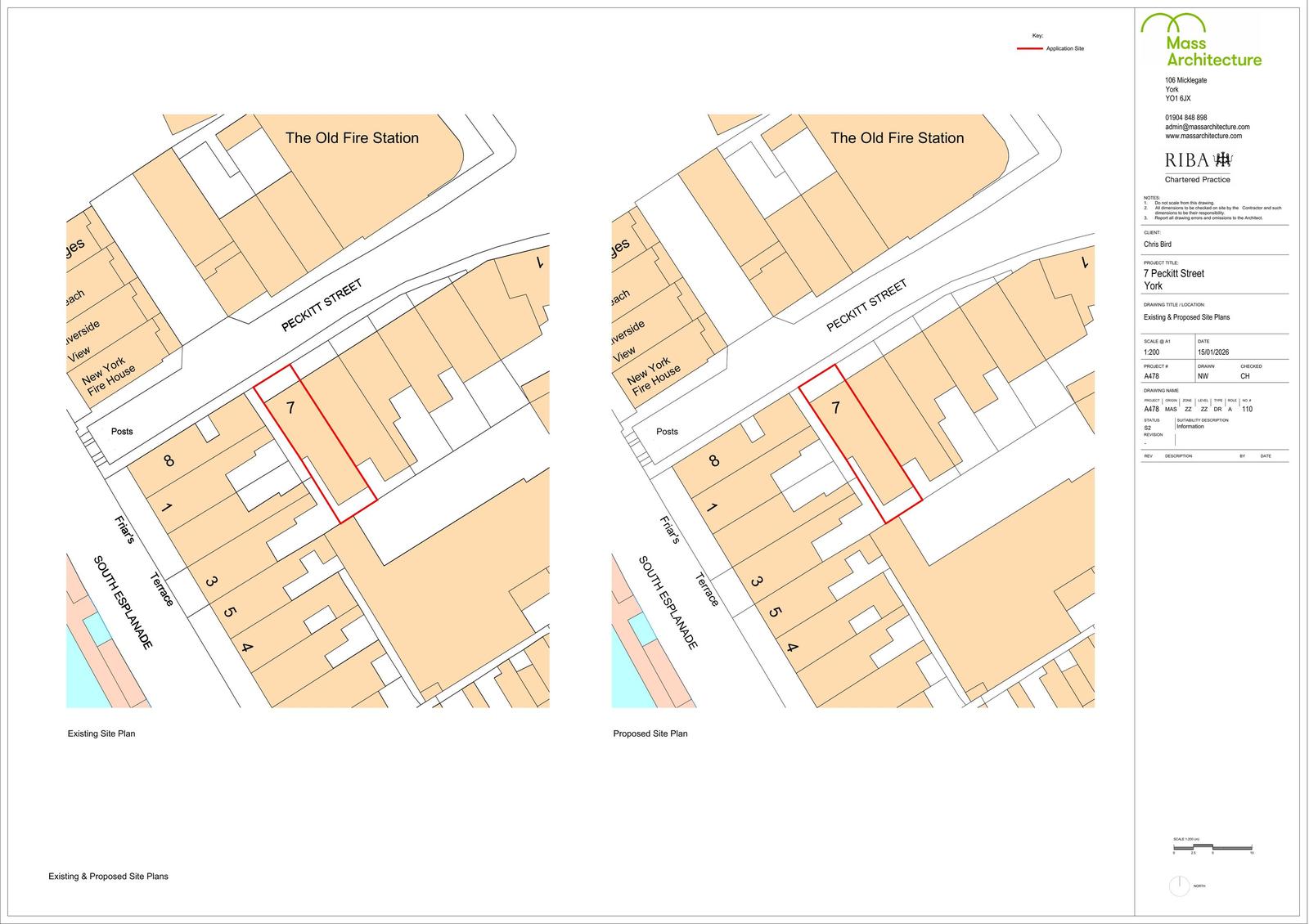Select number 7 plot in Existing Site Plan
Screen dimensions: 1309x924
[290, 408]
